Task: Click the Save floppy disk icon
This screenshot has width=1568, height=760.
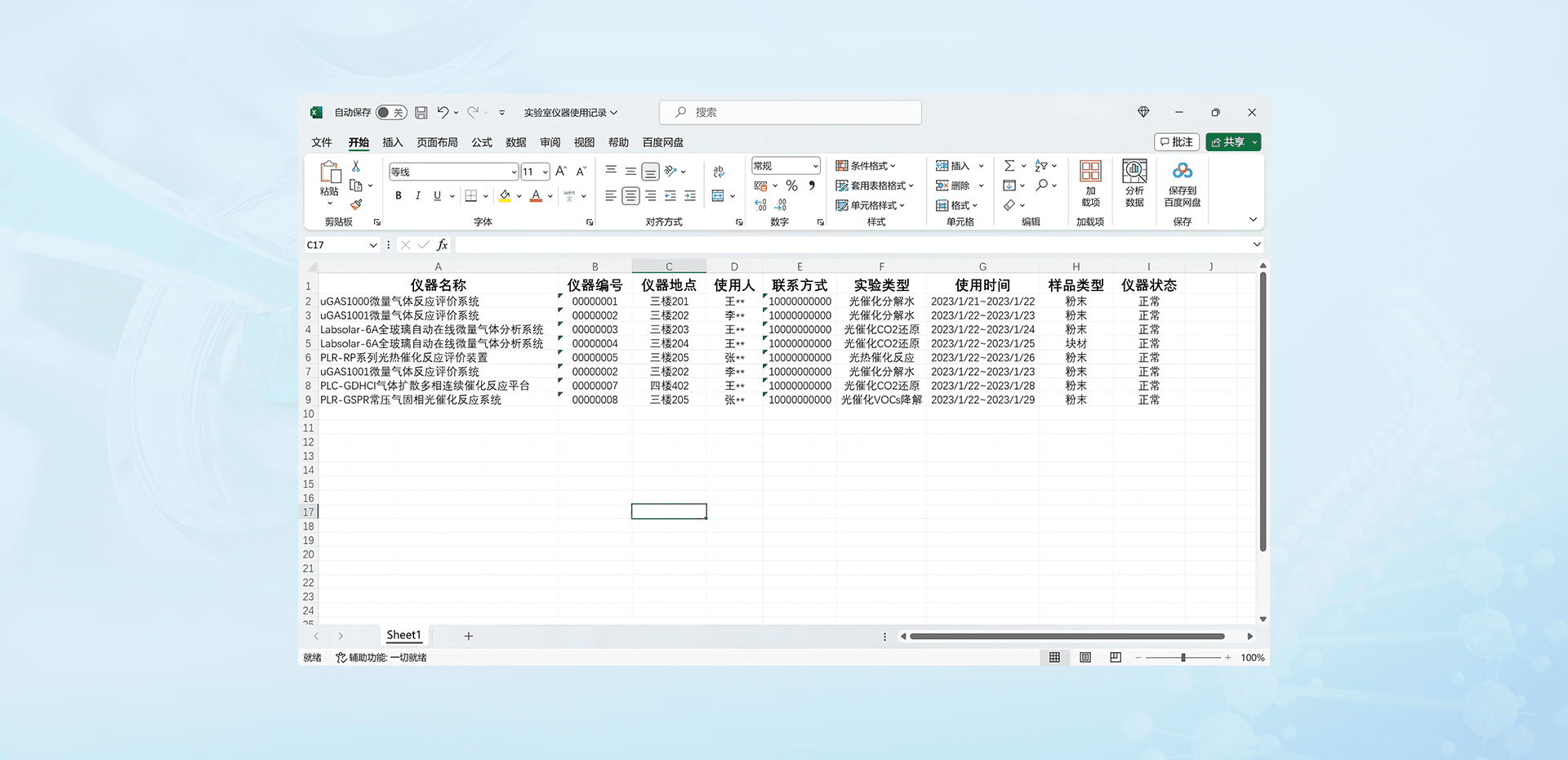Action: pos(421,113)
